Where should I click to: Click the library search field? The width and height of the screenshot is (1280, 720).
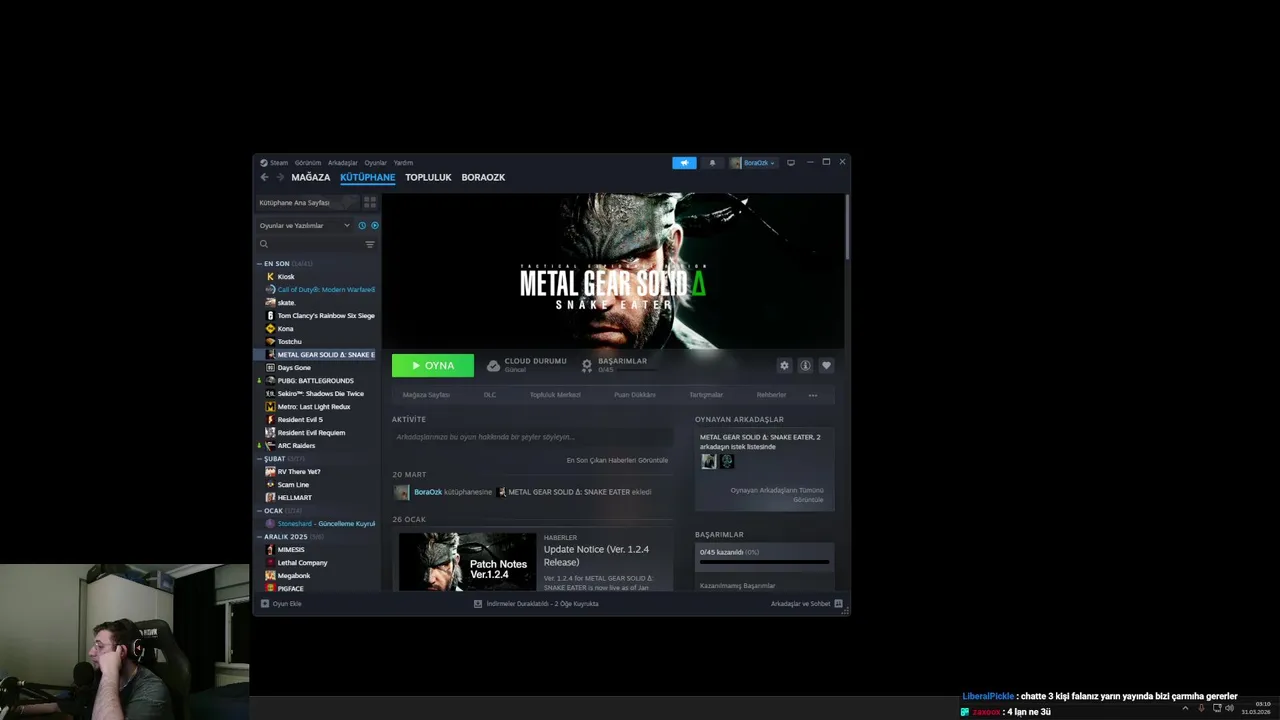point(310,244)
